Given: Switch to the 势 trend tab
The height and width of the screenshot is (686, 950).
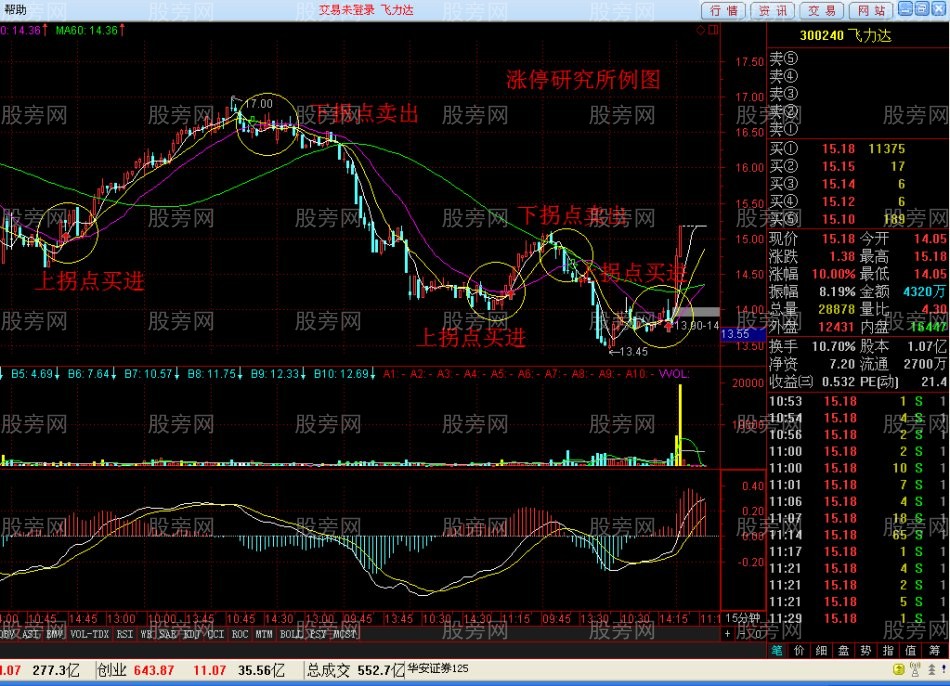Looking at the screenshot, I should tap(866, 650).
